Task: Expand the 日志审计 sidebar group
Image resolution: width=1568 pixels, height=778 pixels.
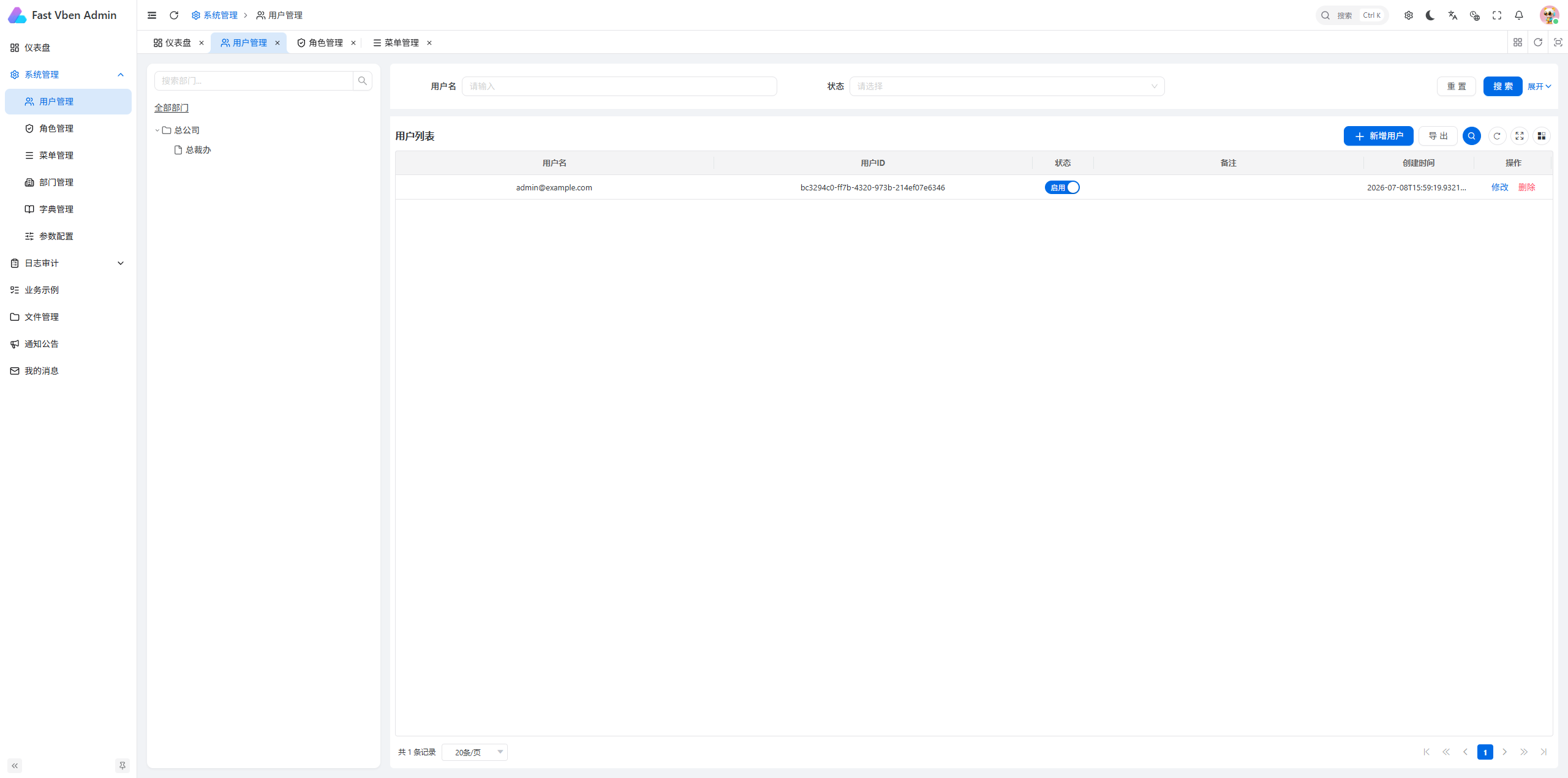Action: point(68,263)
